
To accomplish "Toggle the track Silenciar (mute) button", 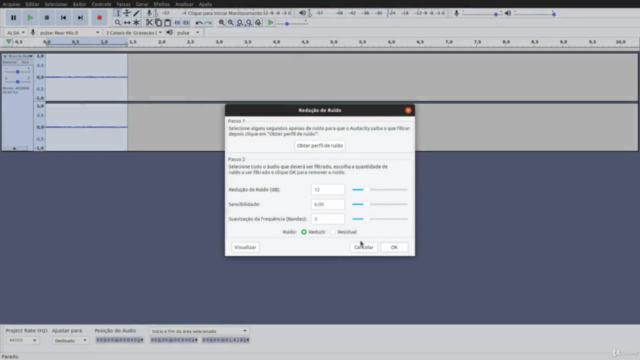I will [10, 62].
